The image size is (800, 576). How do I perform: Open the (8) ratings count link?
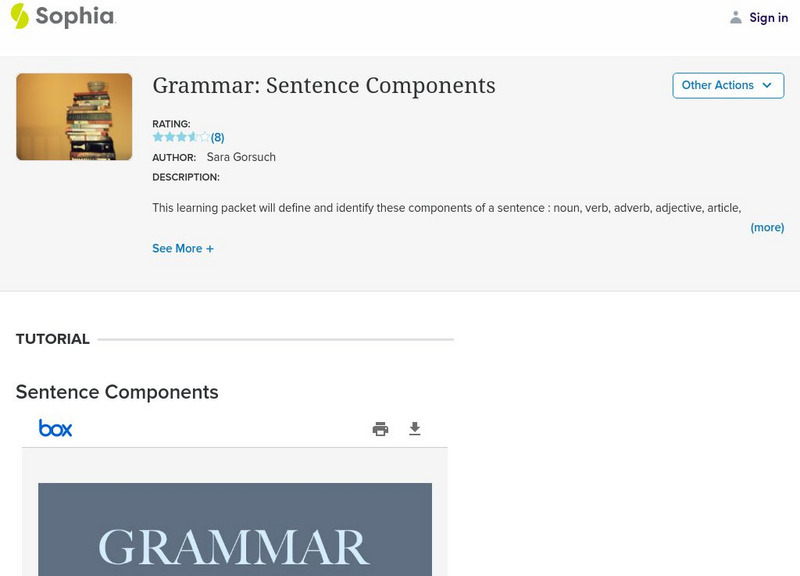[x=217, y=137]
